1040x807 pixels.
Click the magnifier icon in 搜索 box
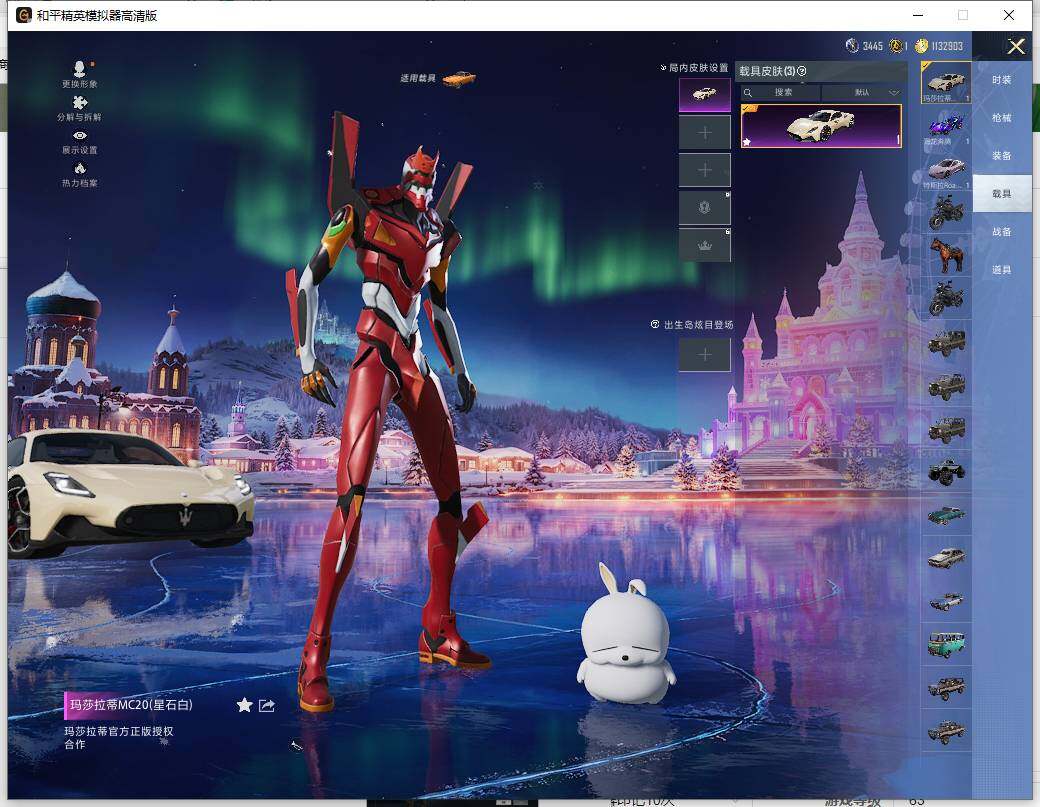(748, 92)
